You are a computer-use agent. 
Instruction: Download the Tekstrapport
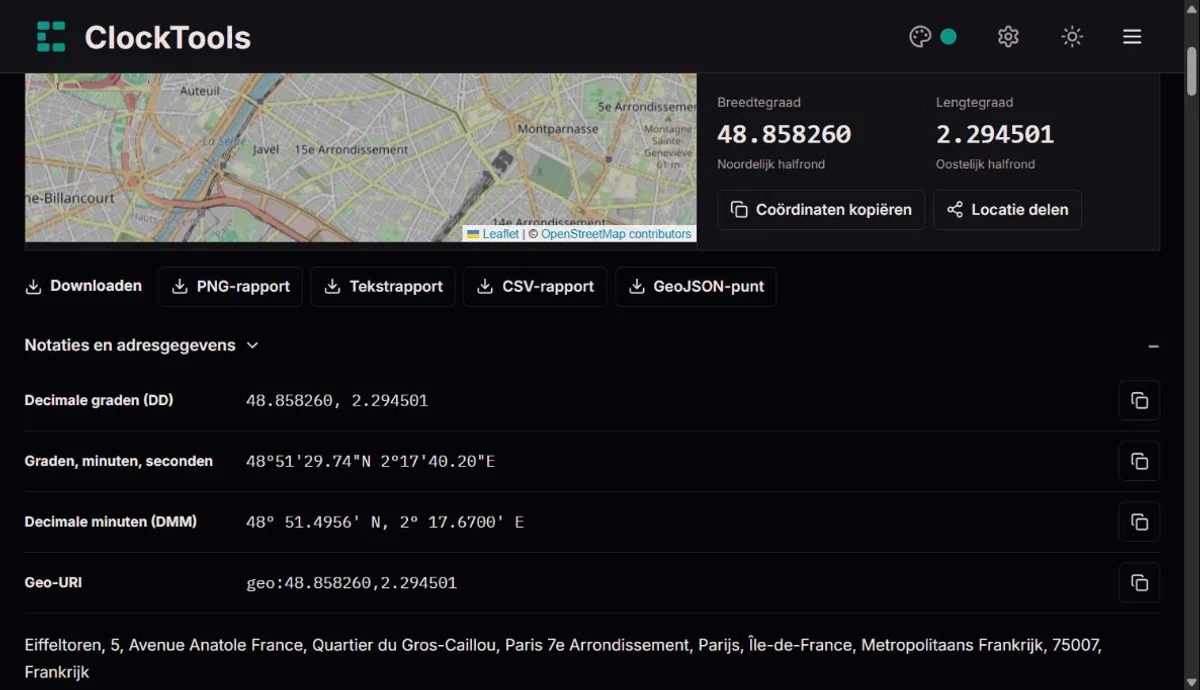coord(383,287)
